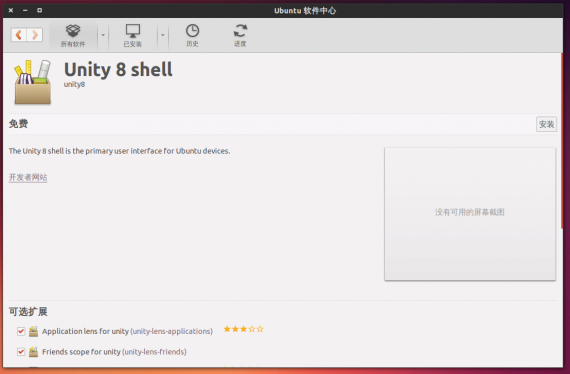Show the Installed (已安装) software view

click(133, 35)
